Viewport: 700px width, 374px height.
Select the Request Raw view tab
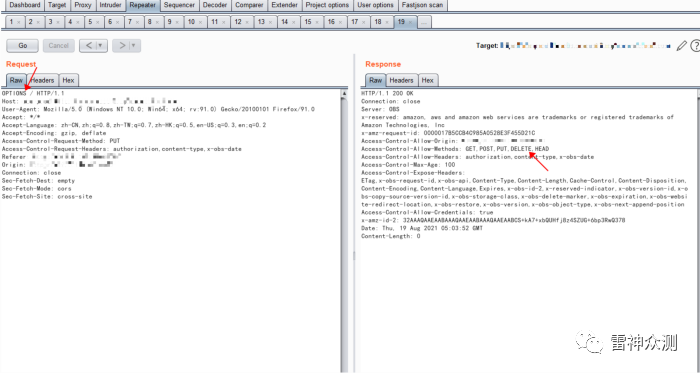16,80
